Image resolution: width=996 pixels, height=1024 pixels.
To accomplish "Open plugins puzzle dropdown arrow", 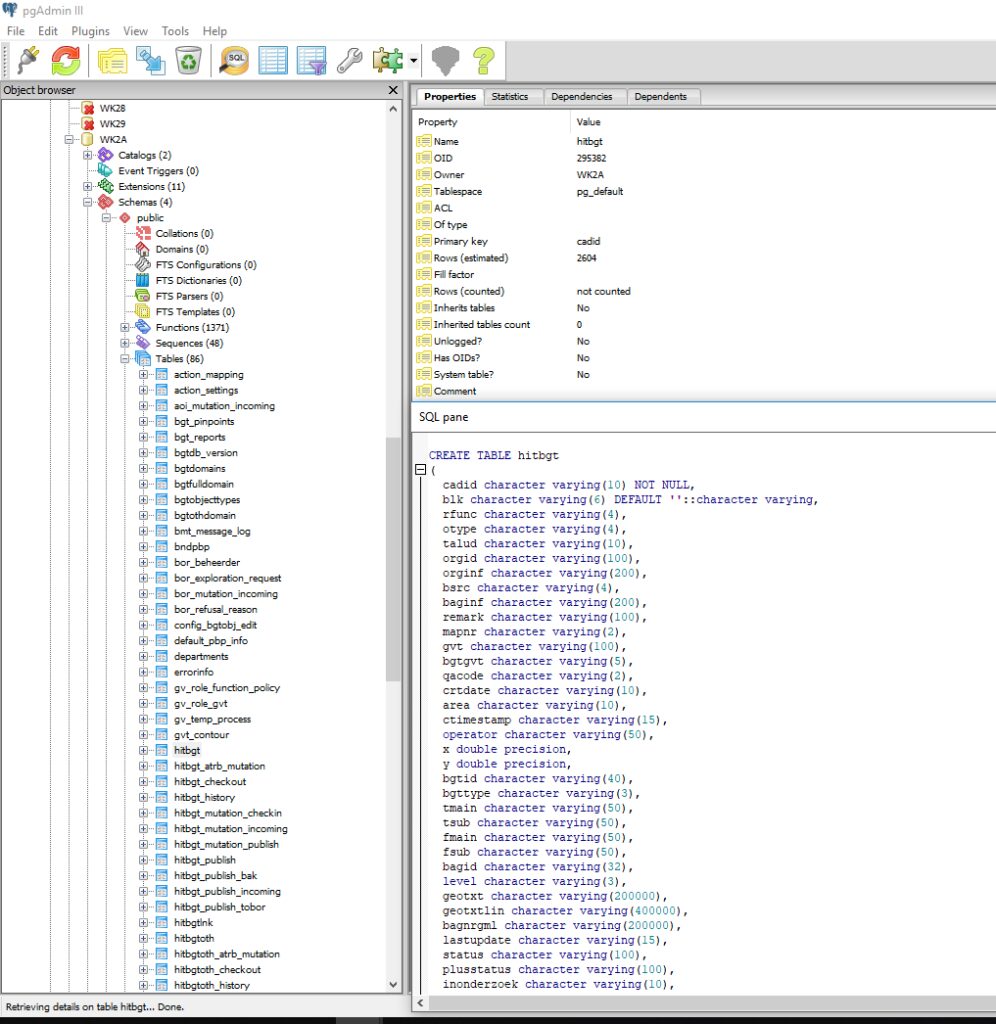I will coord(413,61).
